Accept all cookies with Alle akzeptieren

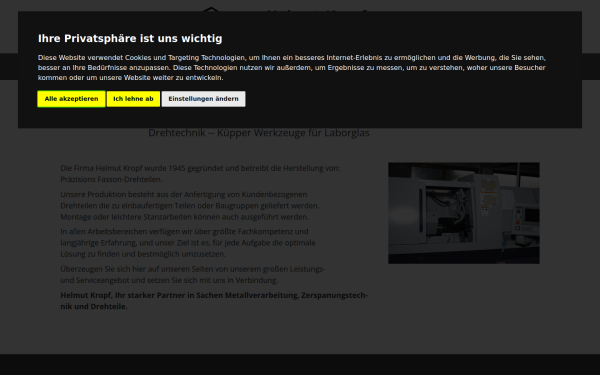click(71, 99)
